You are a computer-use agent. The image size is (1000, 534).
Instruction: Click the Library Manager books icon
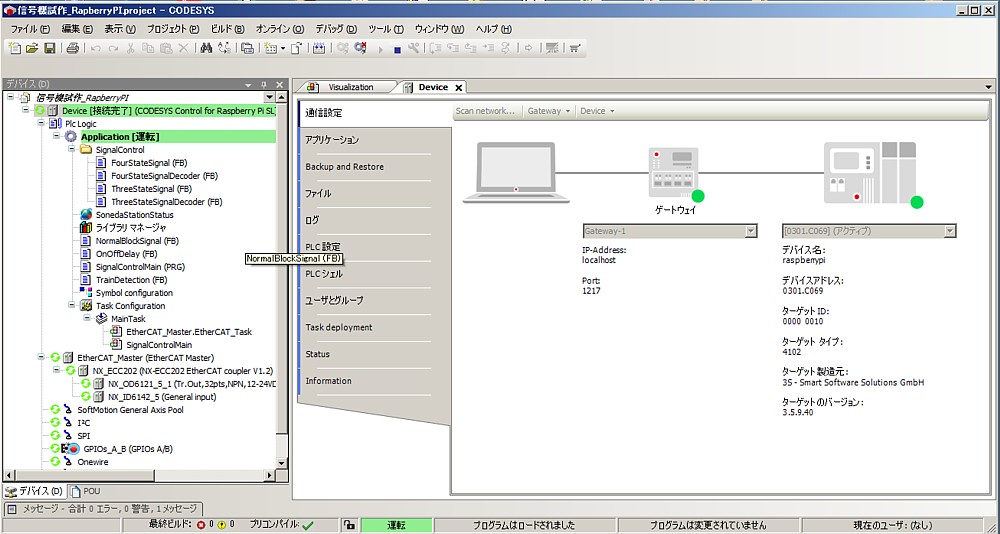(x=86, y=228)
